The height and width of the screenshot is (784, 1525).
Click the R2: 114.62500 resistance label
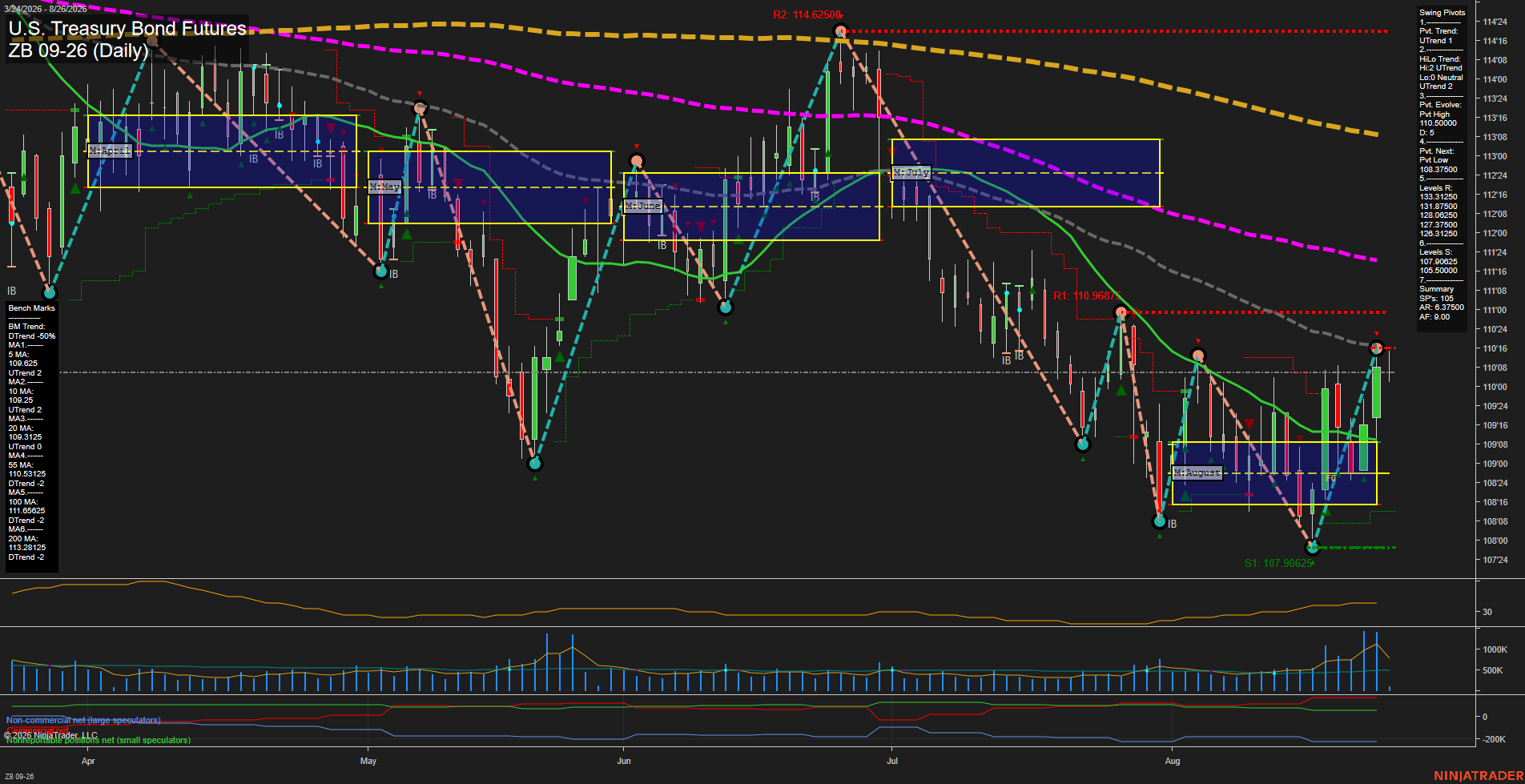[807, 15]
